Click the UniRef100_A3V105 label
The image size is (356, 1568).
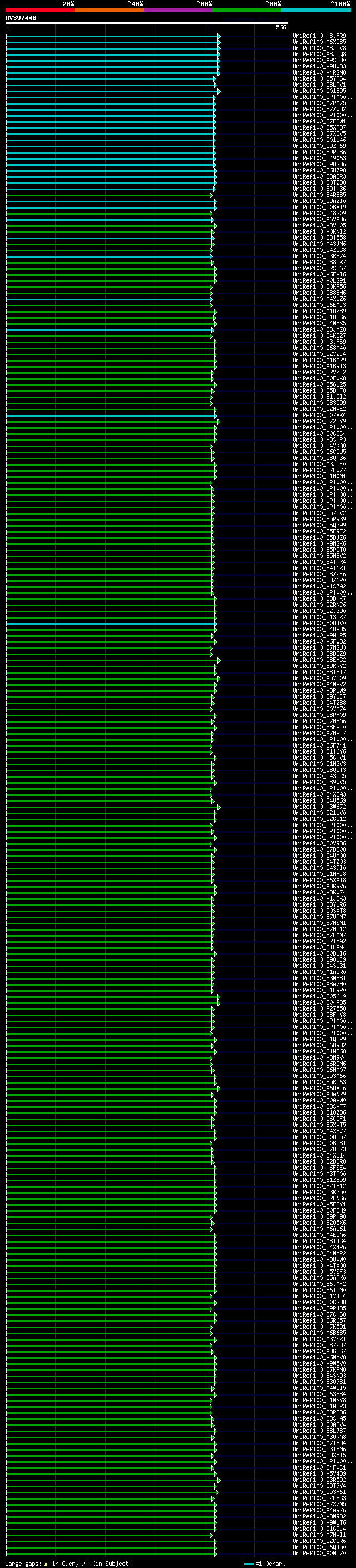[319, 226]
